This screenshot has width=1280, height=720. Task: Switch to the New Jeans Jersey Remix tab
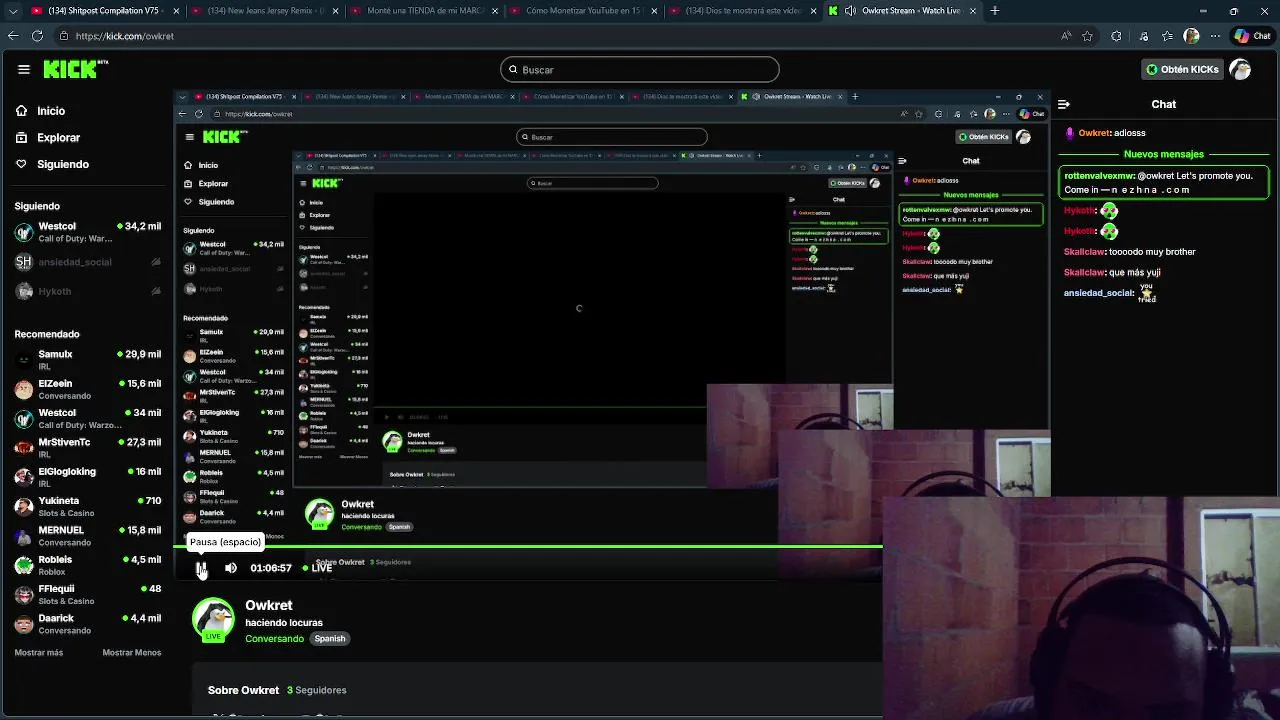tap(266, 11)
